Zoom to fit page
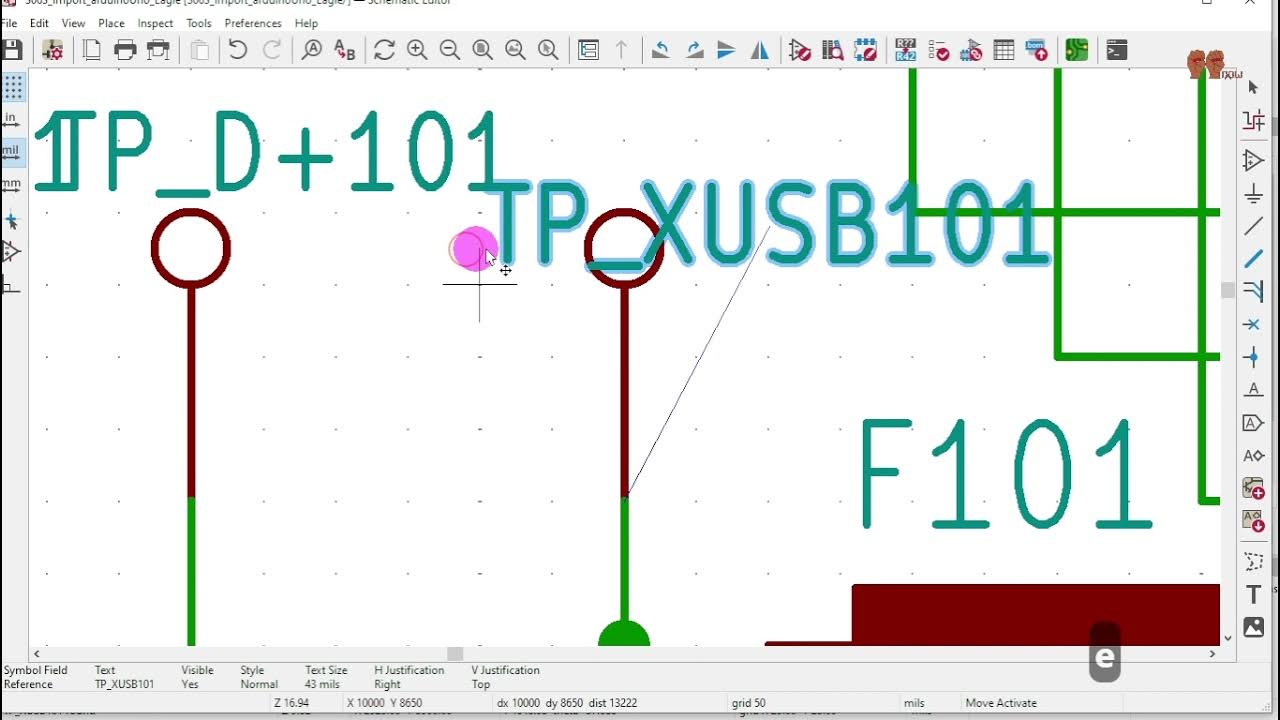This screenshot has width=1280, height=720. click(x=483, y=50)
